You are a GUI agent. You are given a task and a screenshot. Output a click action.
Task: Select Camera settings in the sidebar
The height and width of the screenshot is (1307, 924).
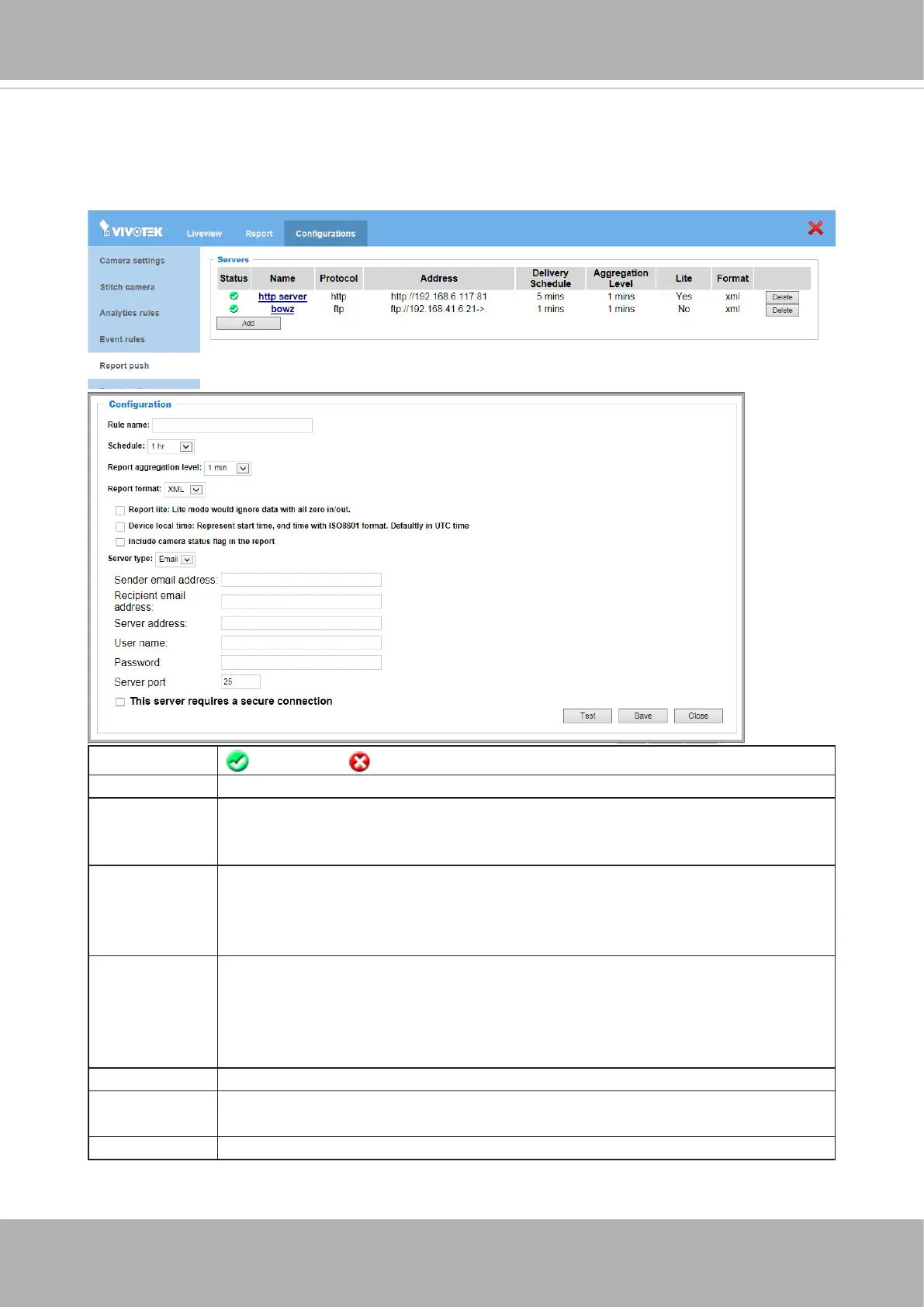[132, 261]
